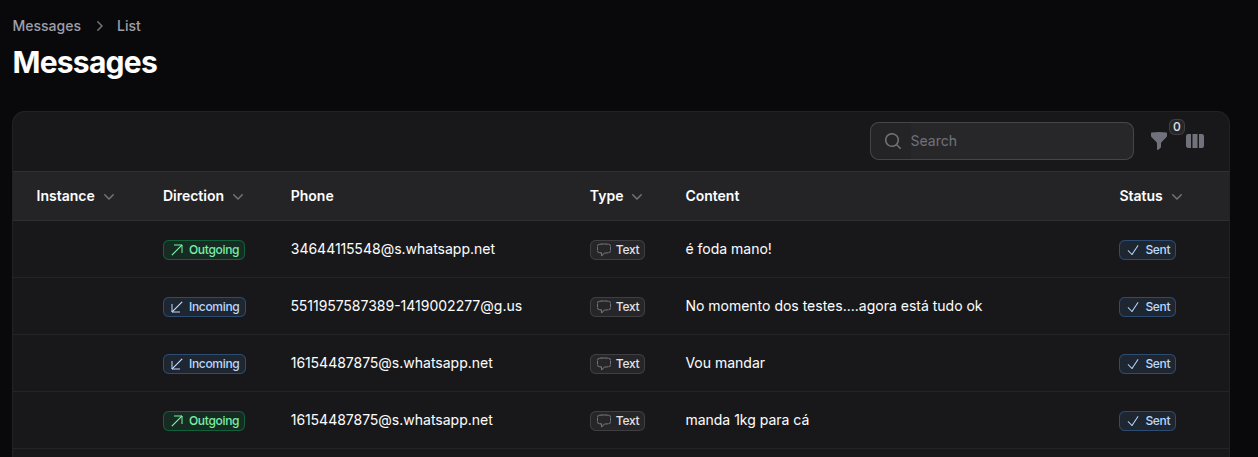Click the List breadcrumb item
Image resolution: width=1258 pixels, height=457 pixels.
(129, 26)
